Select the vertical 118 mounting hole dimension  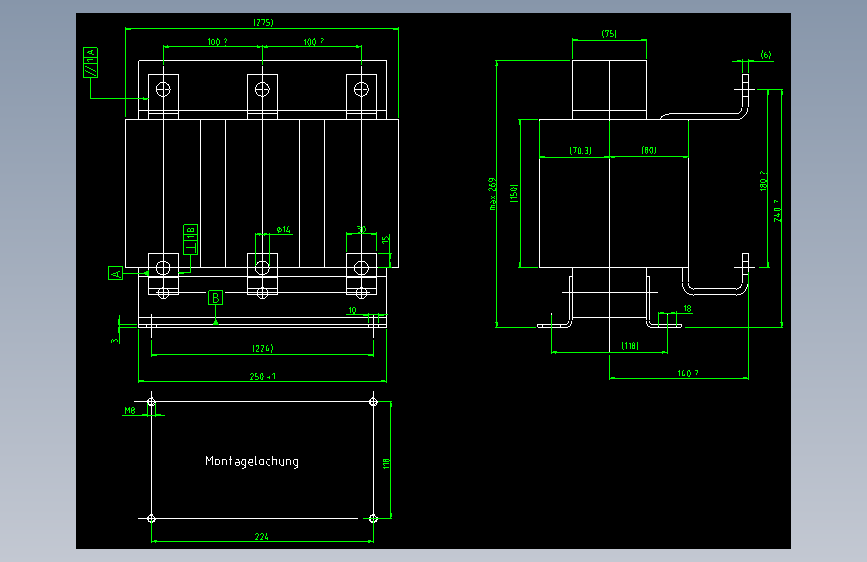[386, 464]
